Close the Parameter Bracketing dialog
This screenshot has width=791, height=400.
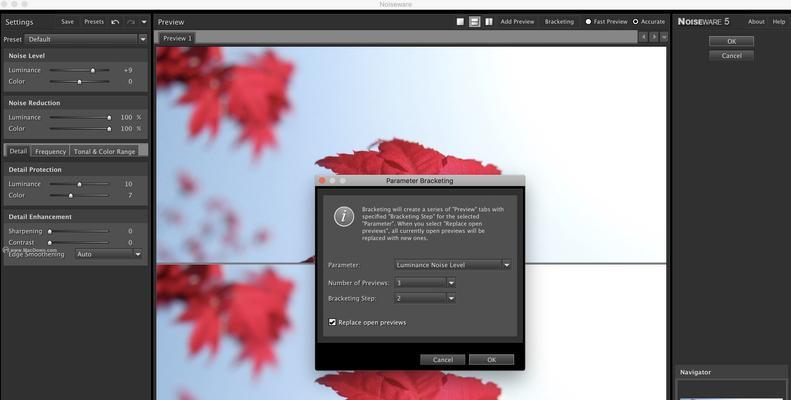pos(322,181)
